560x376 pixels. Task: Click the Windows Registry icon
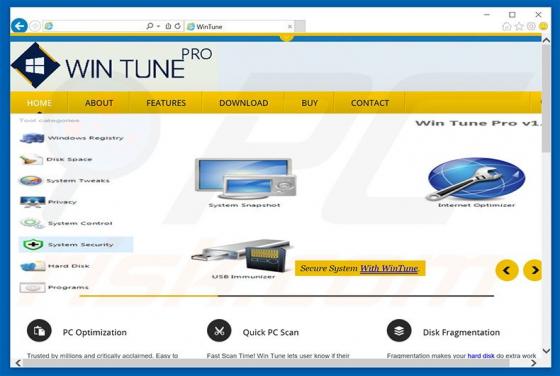click(32, 138)
